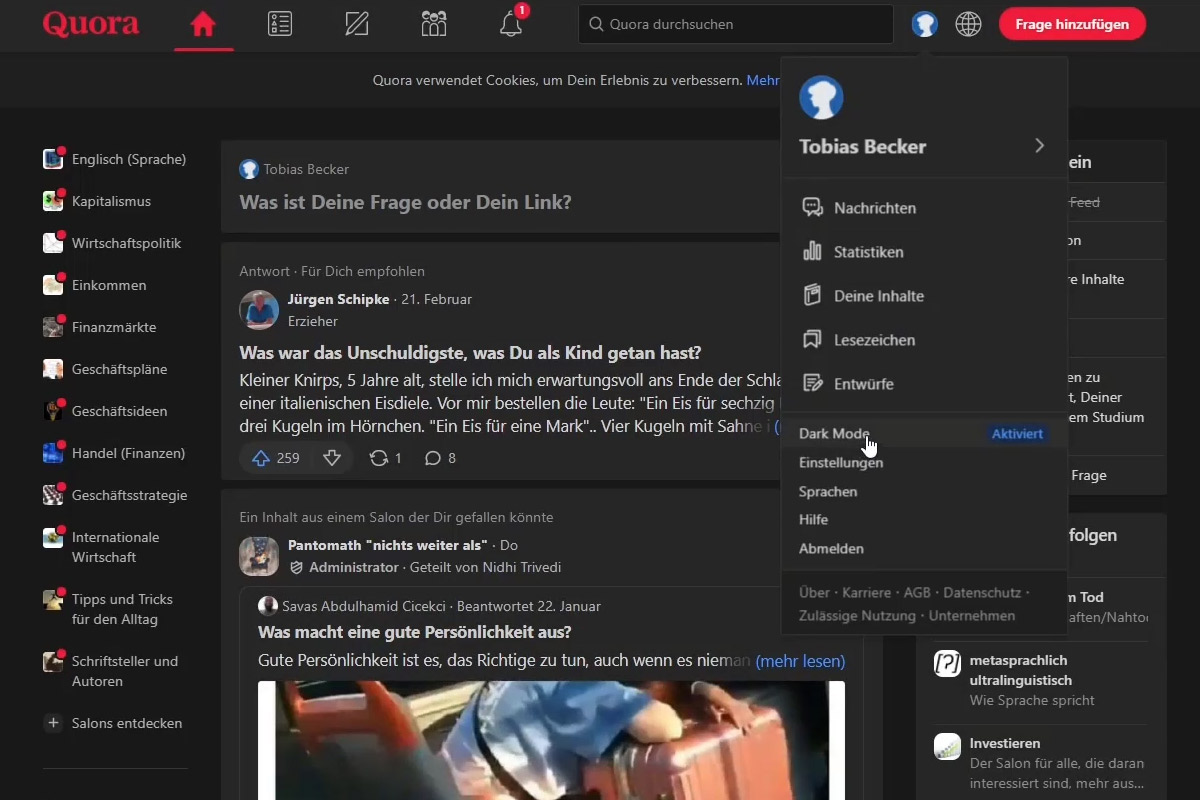Open Hilfe from the menu
The height and width of the screenshot is (800, 1200).
(813, 520)
